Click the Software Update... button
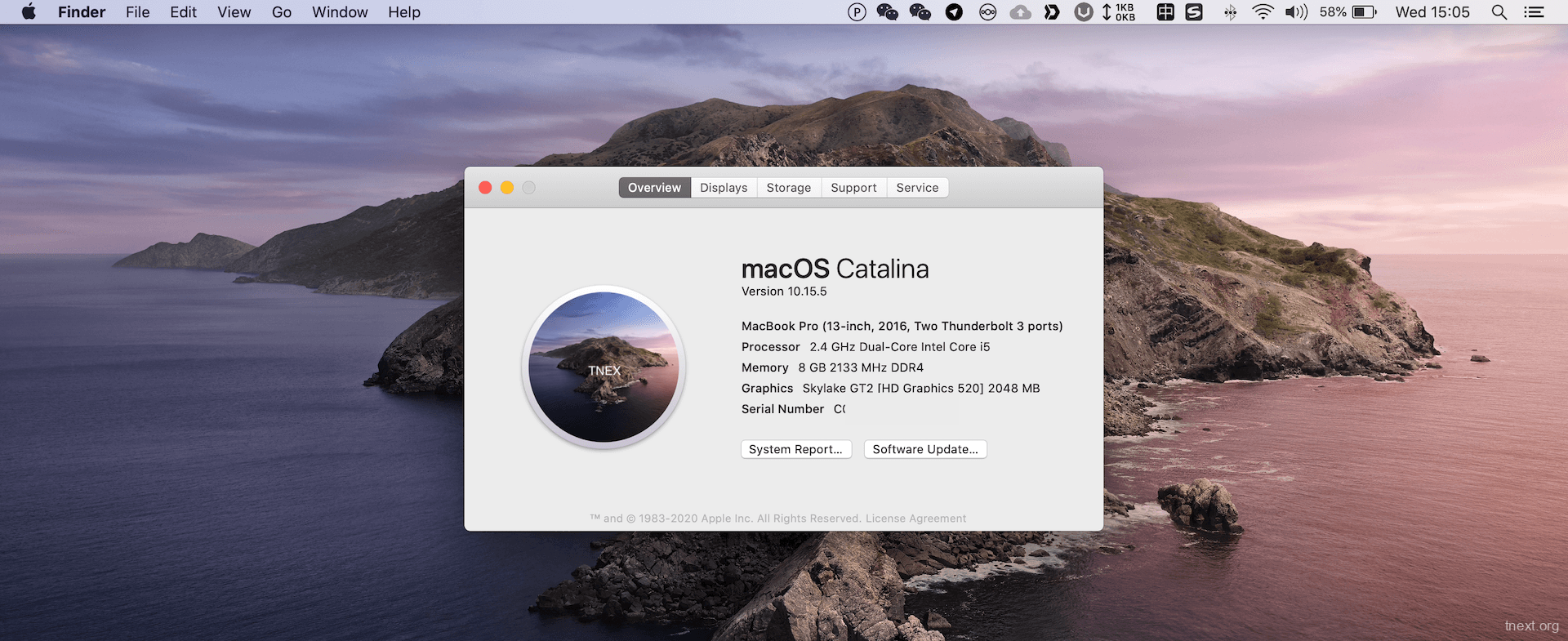Screen dimensions: 1568x641 coord(925,449)
